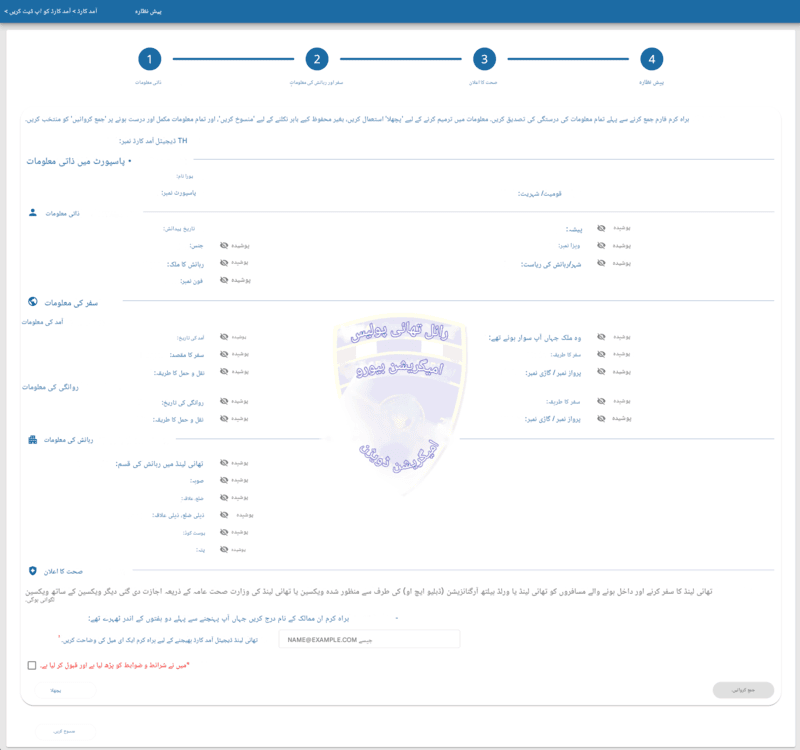Viewport: 800px width, 750px height.
Task: Show the hidden city/state of residence
Action: click(x=602, y=263)
